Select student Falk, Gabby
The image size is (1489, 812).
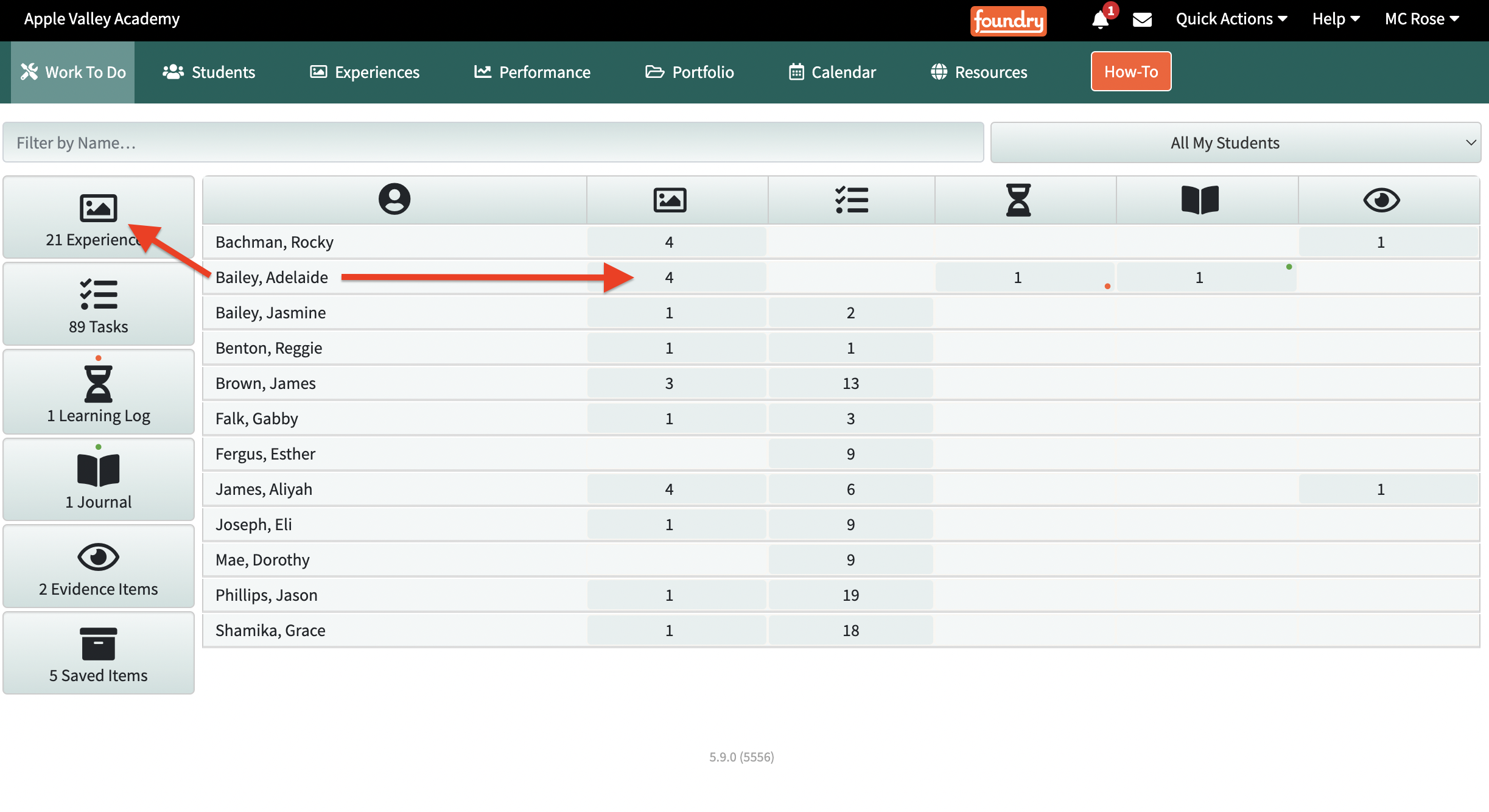pyautogui.click(x=257, y=419)
